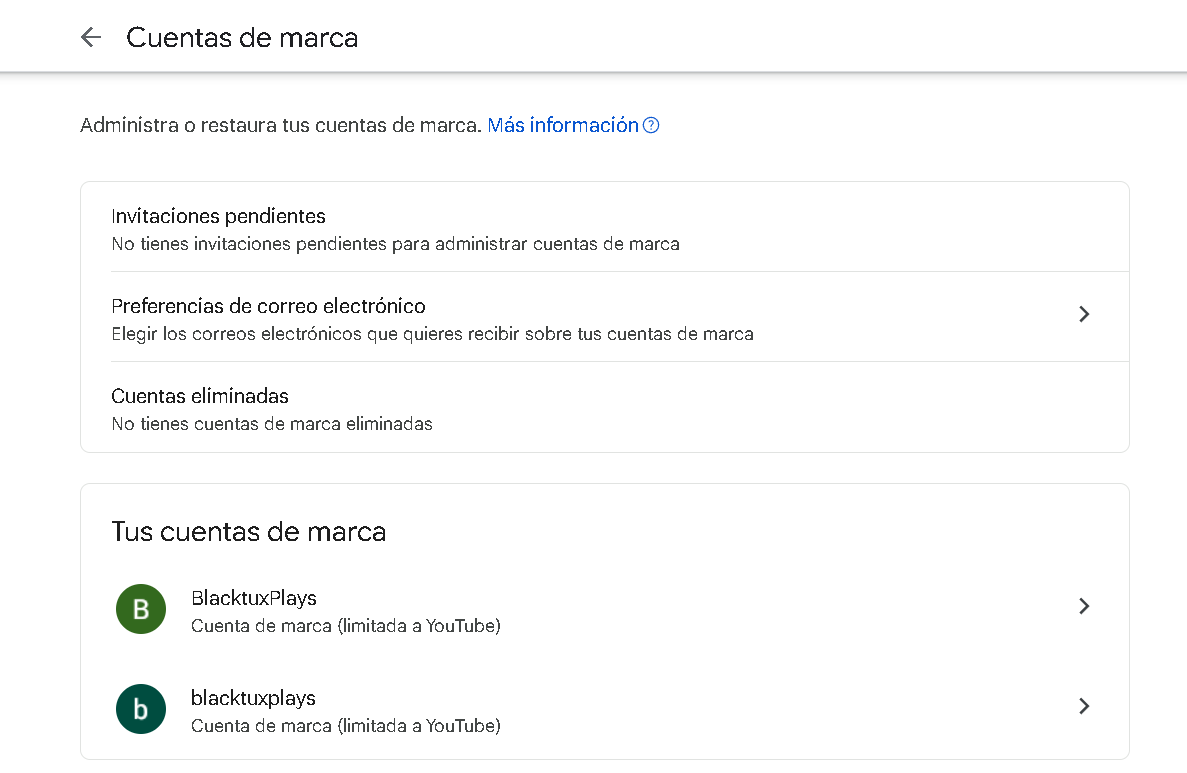This screenshot has width=1187, height=773.
Task: Click the Tus cuentas de marca heading
Action: pyautogui.click(x=248, y=531)
